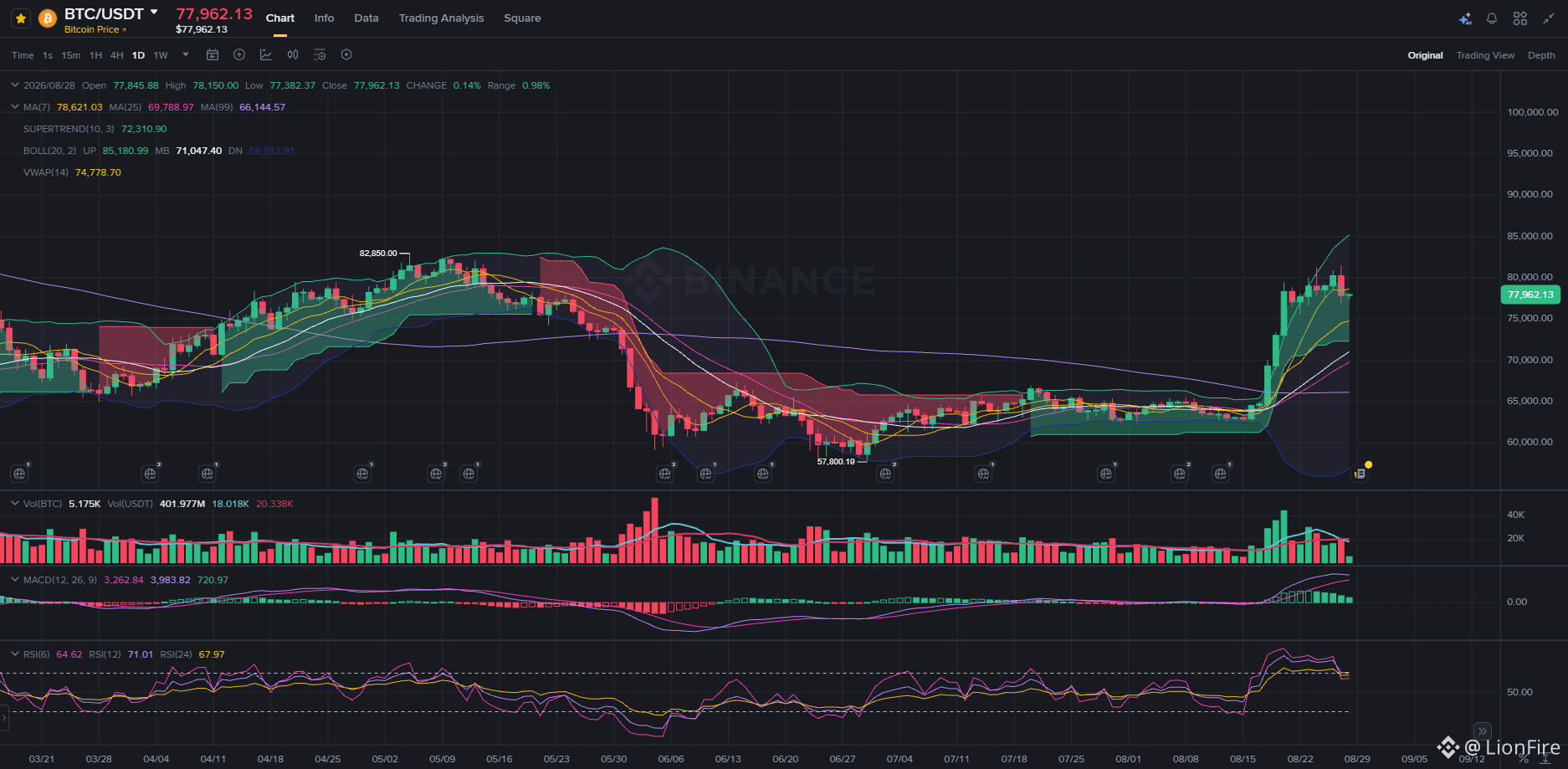Toggle the favorite star for BTC/USDT
Viewport: 1568px width, 769px height.
tap(21, 18)
